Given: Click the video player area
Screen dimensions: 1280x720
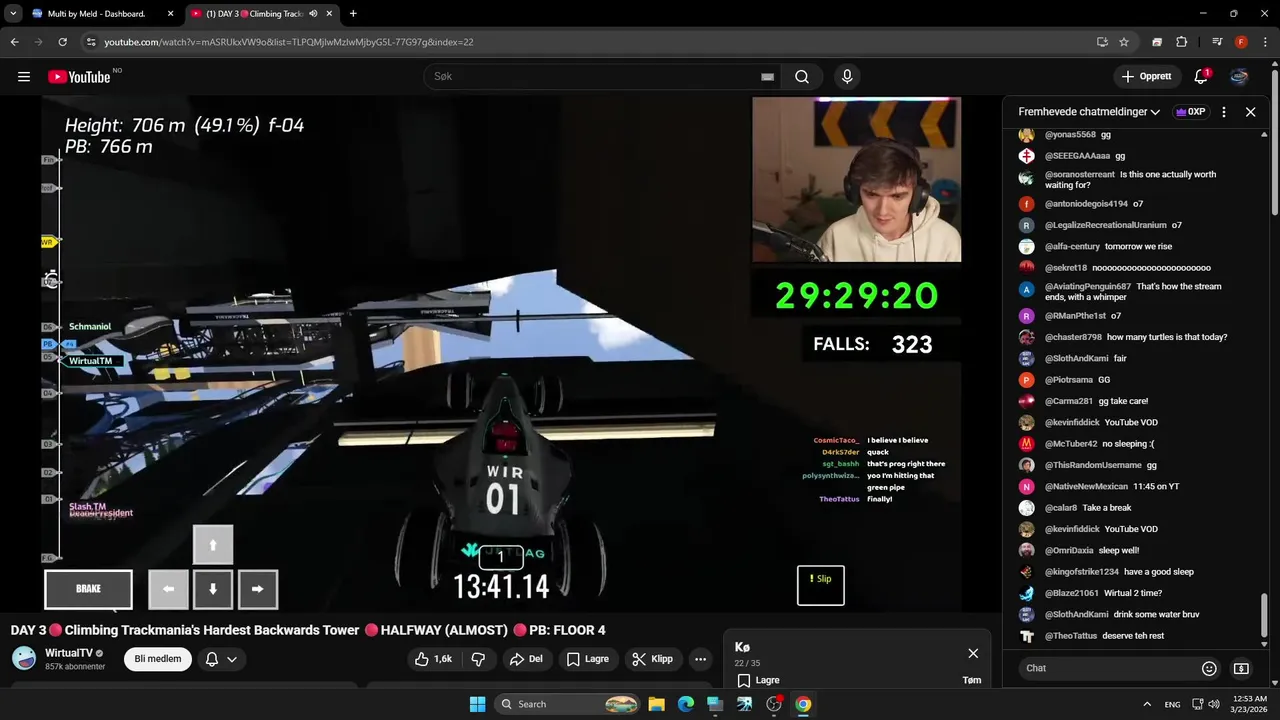Looking at the screenshot, I should click(x=500, y=353).
